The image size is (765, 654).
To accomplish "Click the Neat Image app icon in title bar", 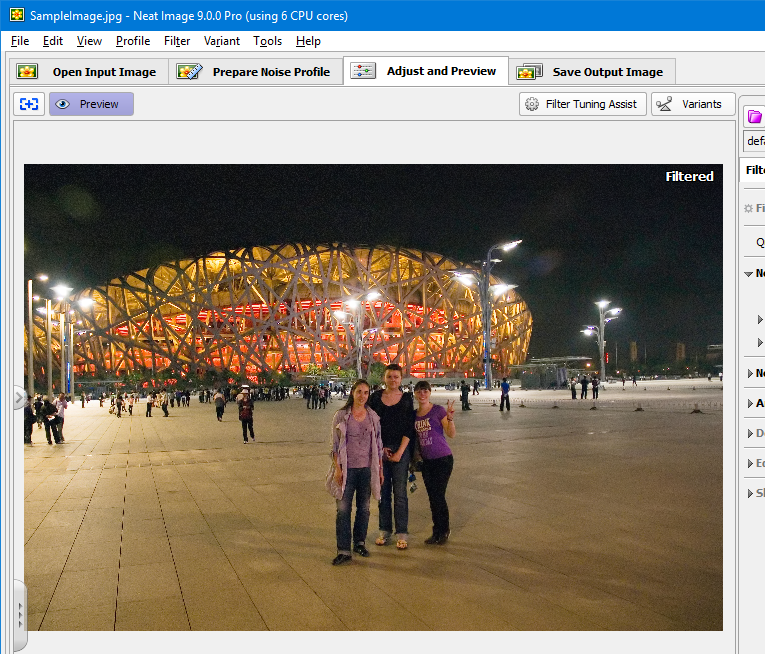I will tap(16, 16).
